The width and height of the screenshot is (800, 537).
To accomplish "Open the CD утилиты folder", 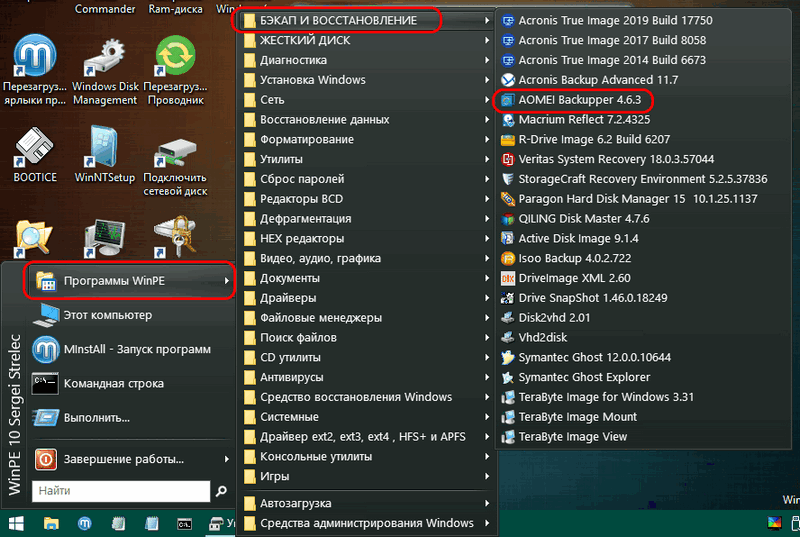I will click(366, 357).
